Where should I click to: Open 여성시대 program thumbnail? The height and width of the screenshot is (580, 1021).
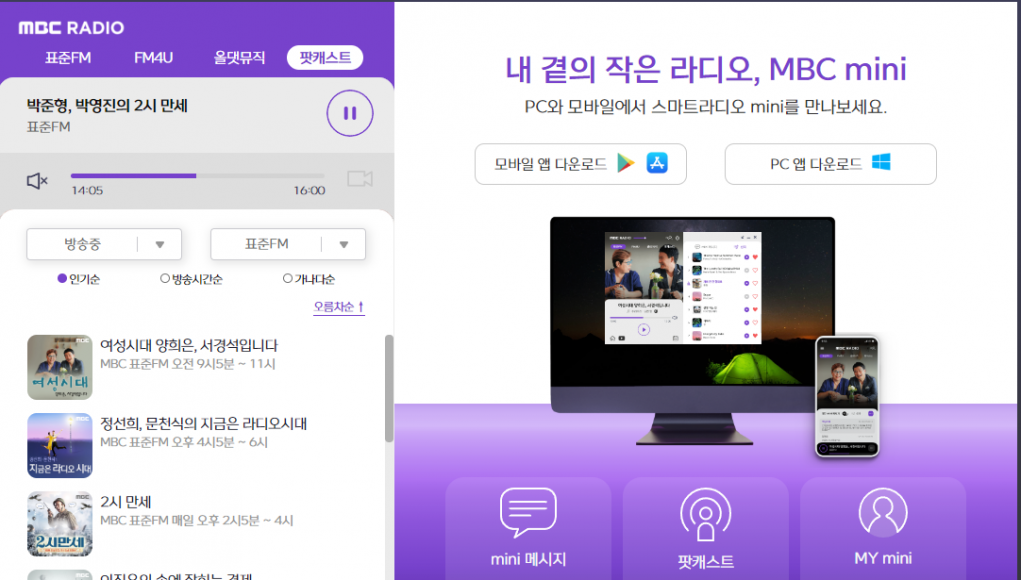[60, 367]
